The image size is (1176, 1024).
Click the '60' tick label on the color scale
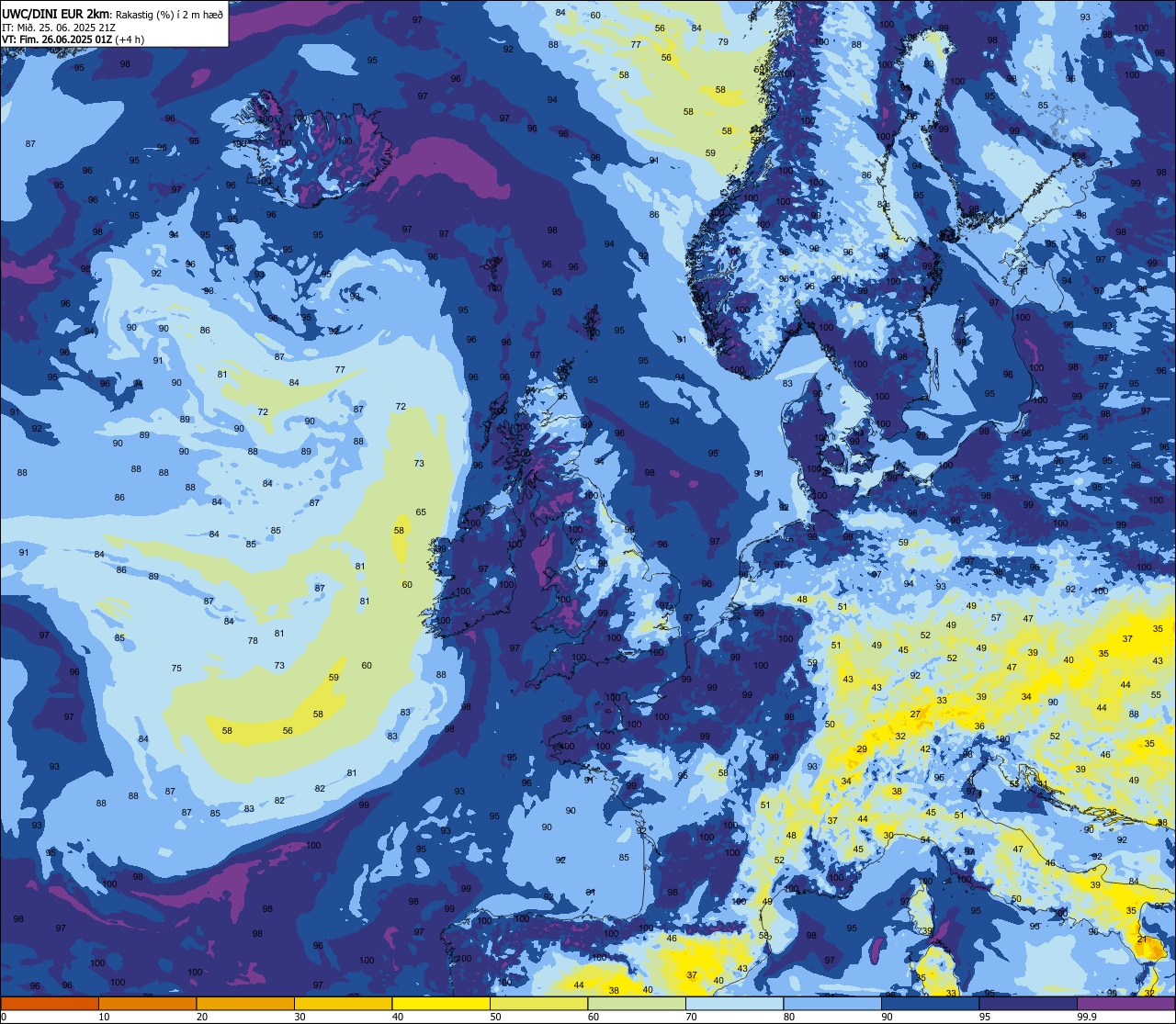pos(594,1017)
